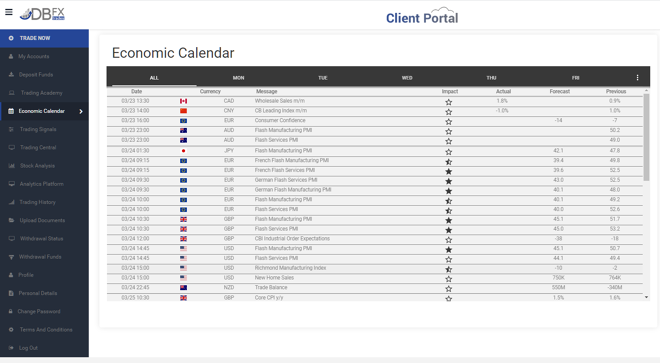Open Trading Signals in sidebar
Viewport: 660px width, 363px height.
tap(38, 129)
